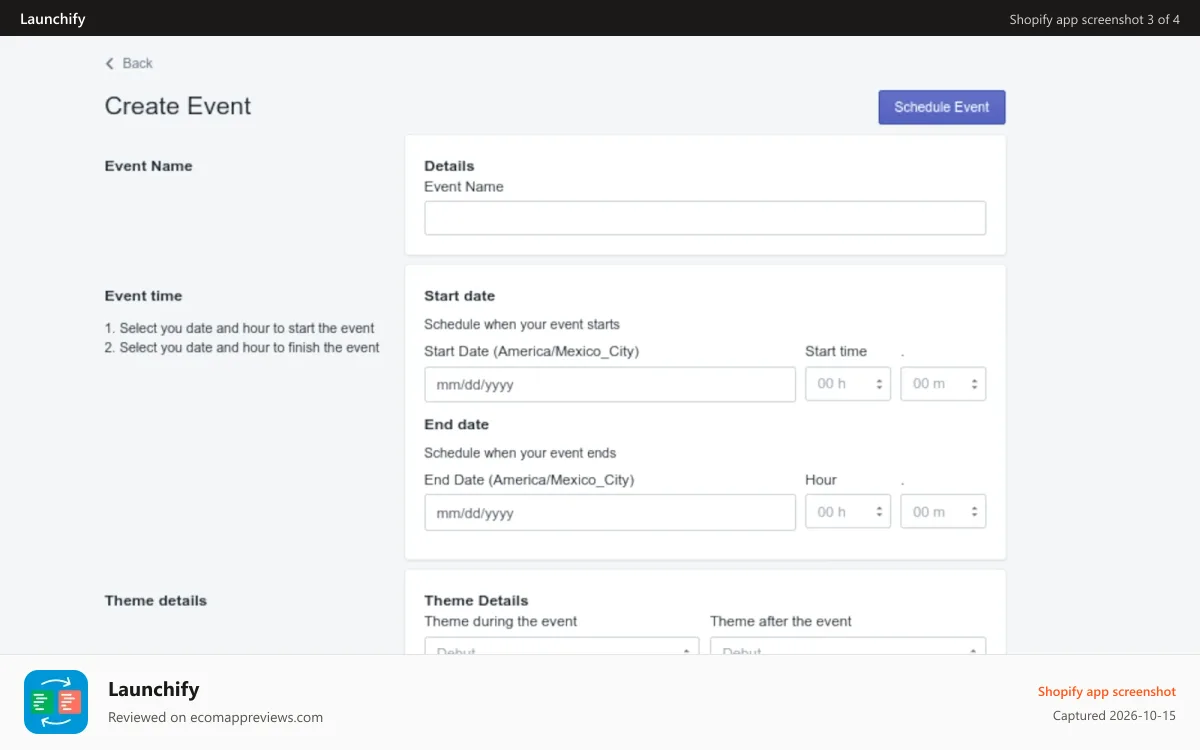
Task: Focus the Event Name input field
Action: coord(705,218)
